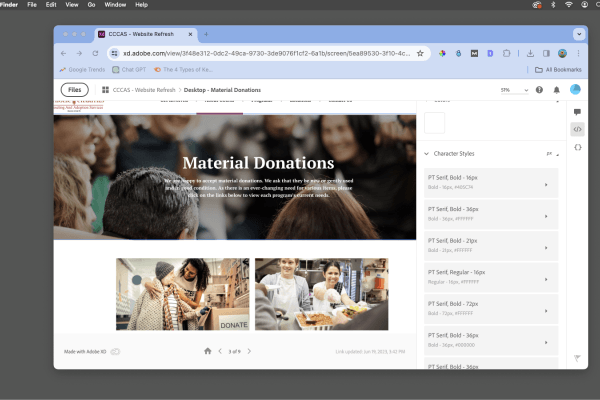Open the 57% zoom dropdown
This screenshot has height=400, width=600.
click(x=514, y=90)
